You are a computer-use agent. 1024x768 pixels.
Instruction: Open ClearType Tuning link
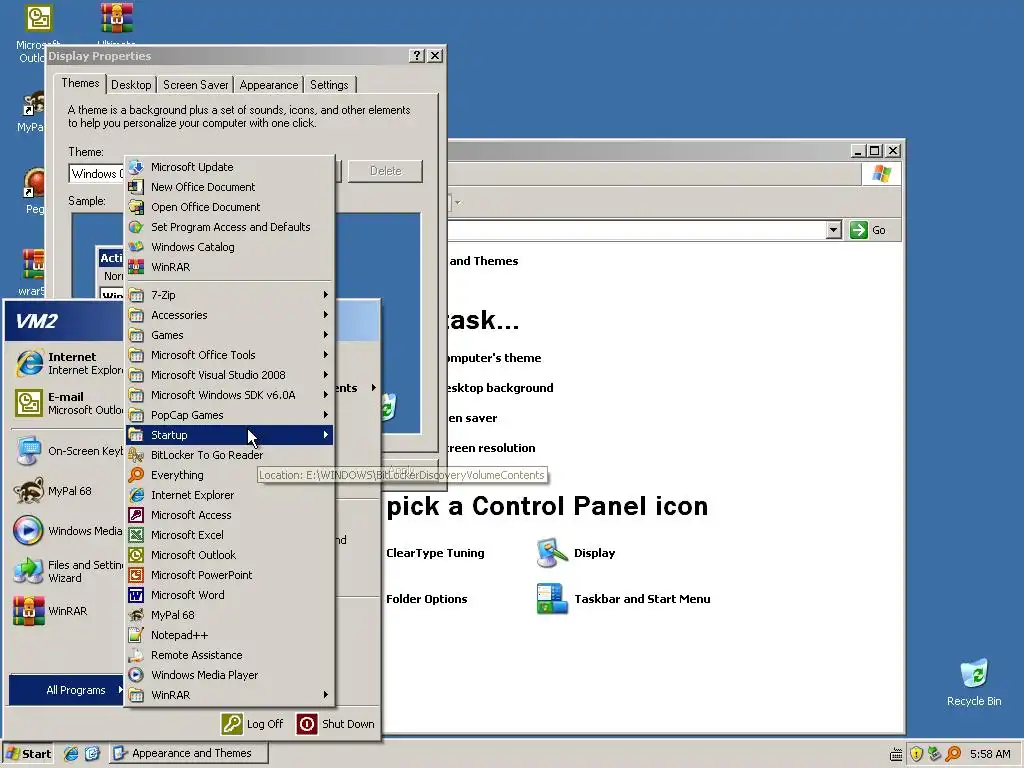pos(435,553)
